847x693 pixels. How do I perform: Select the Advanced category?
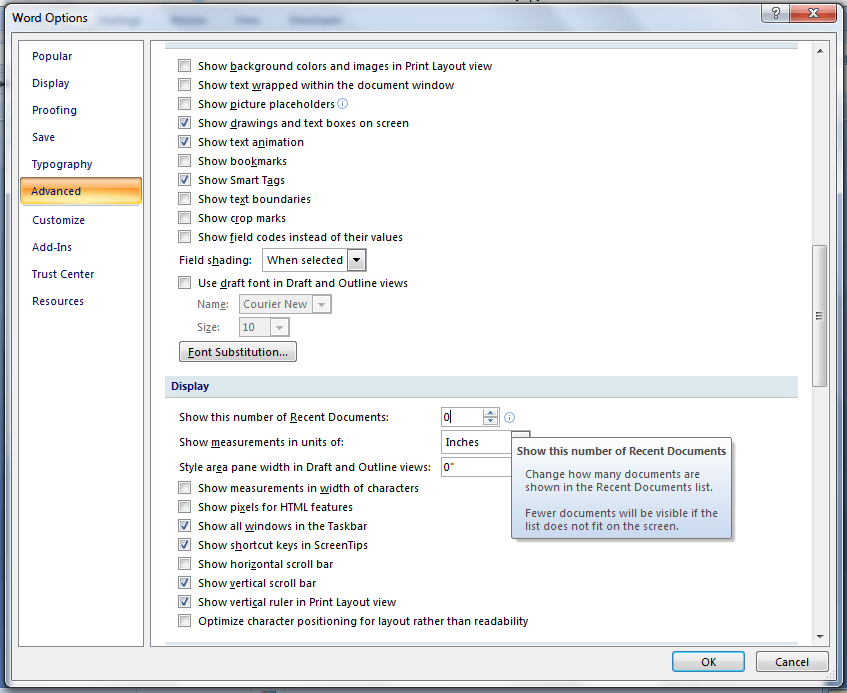tap(81, 191)
